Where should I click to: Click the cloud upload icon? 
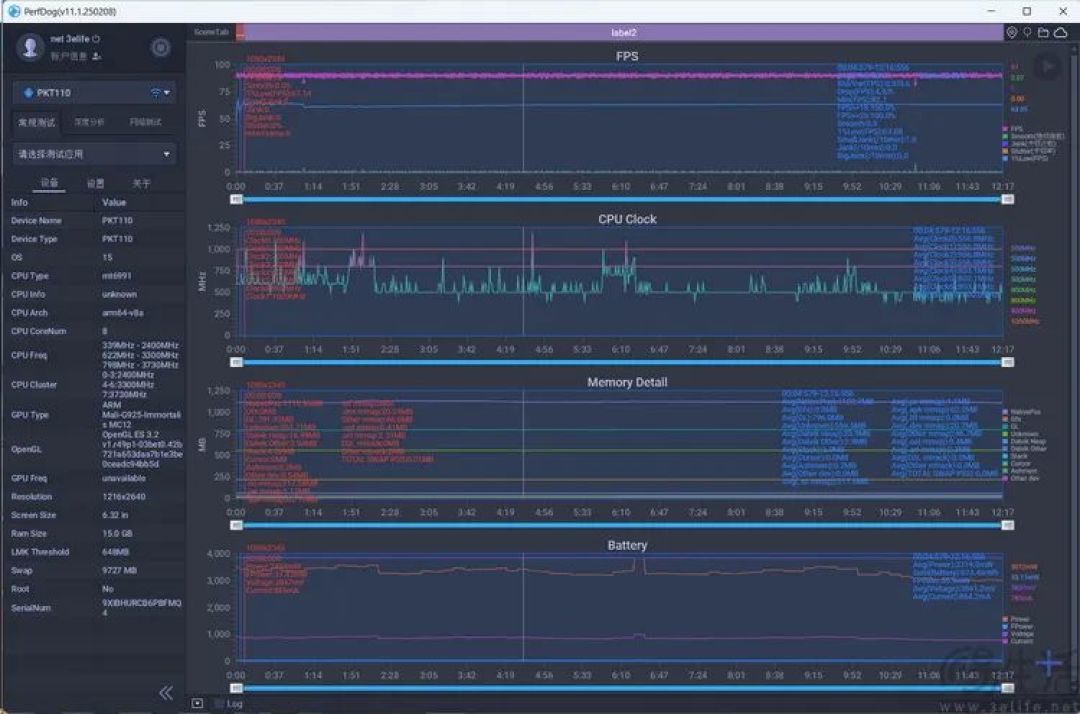click(1061, 32)
